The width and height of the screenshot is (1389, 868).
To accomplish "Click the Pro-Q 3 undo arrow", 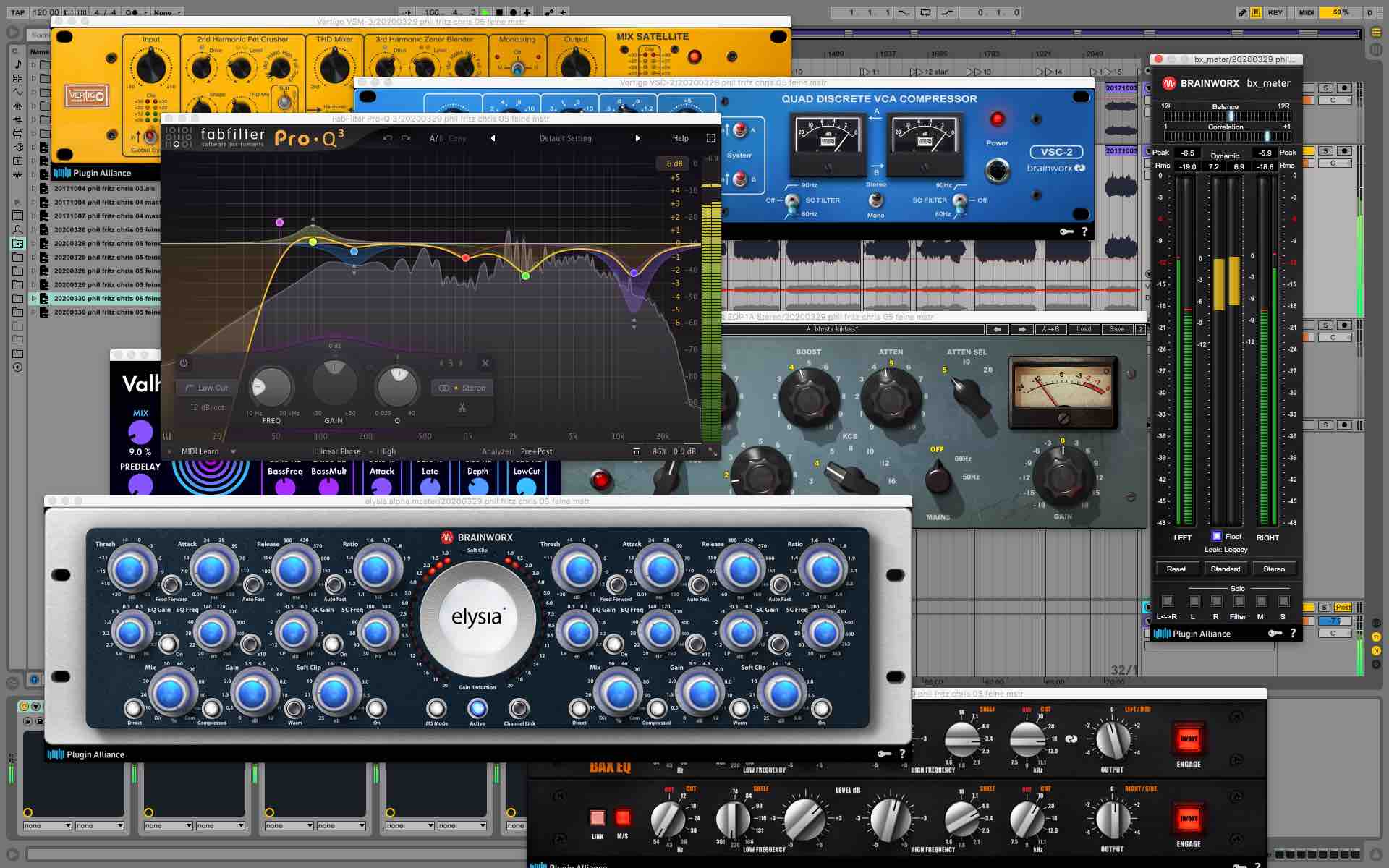I will (388, 138).
